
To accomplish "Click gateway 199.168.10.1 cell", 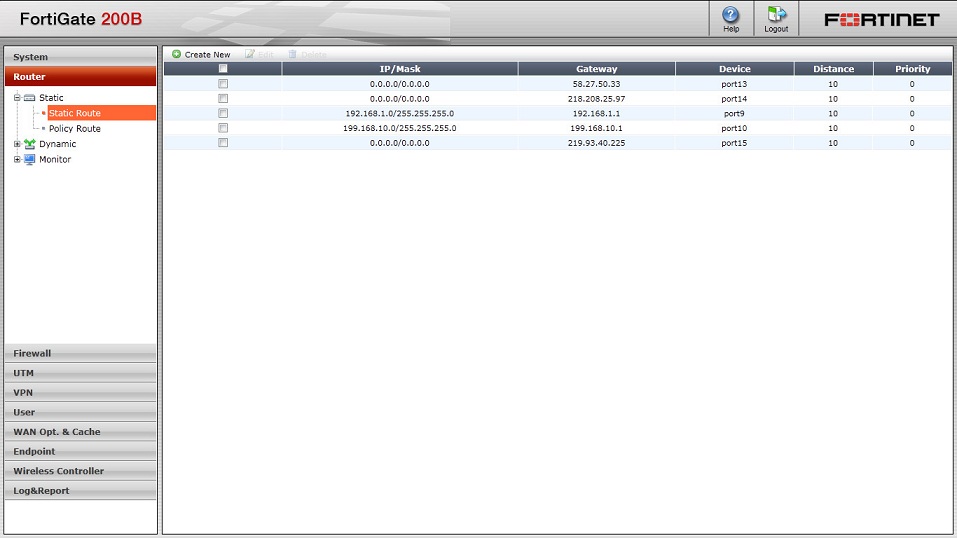I will (596, 128).
